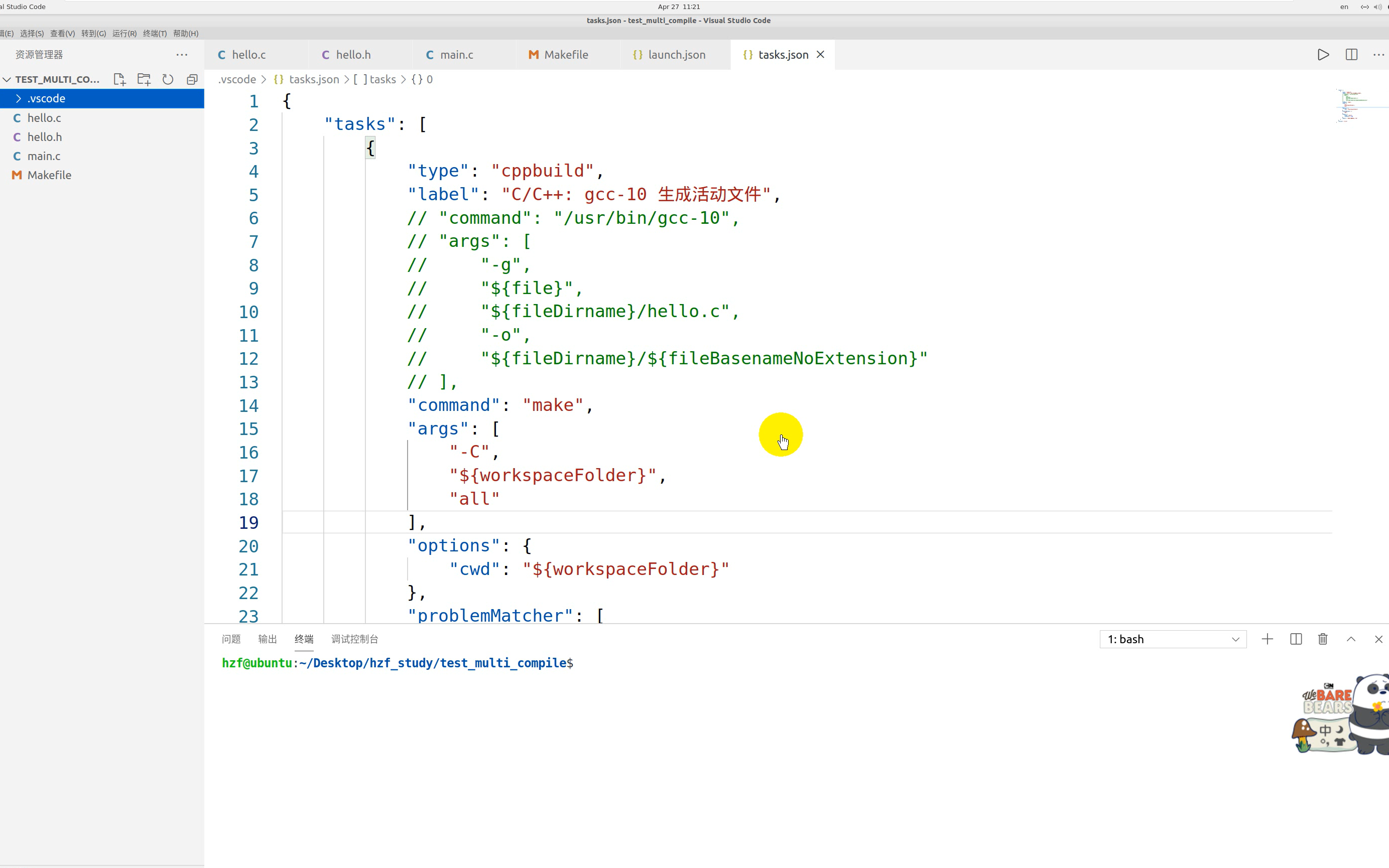Image resolution: width=1389 pixels, height=868 pixels.
Task: Switch to the 调试控制台 panel tab
Action: (354, 639)
